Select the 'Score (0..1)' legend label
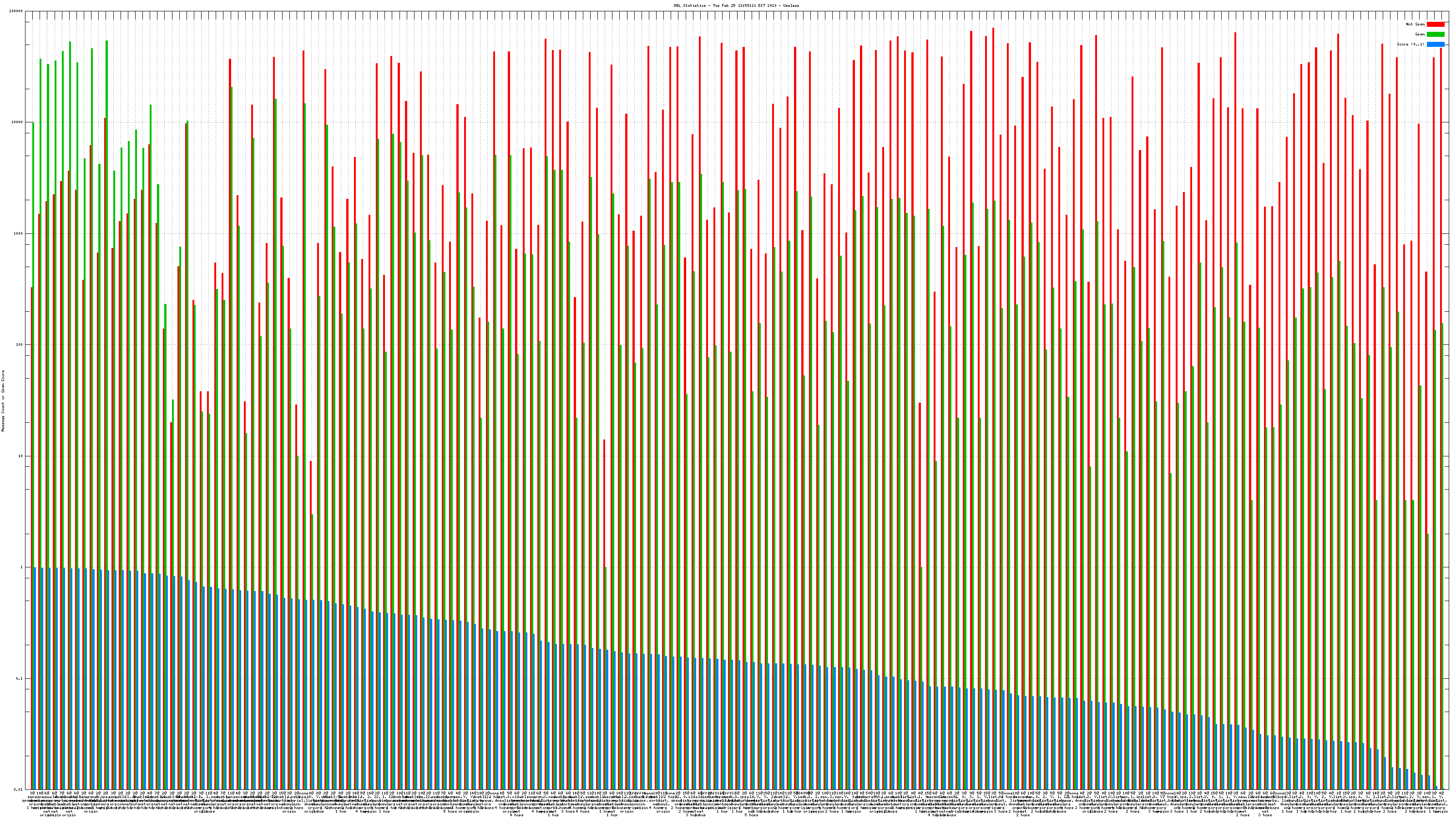Image resolution: width=1456 pixels, height=819 pixels. coord(1410,44)
